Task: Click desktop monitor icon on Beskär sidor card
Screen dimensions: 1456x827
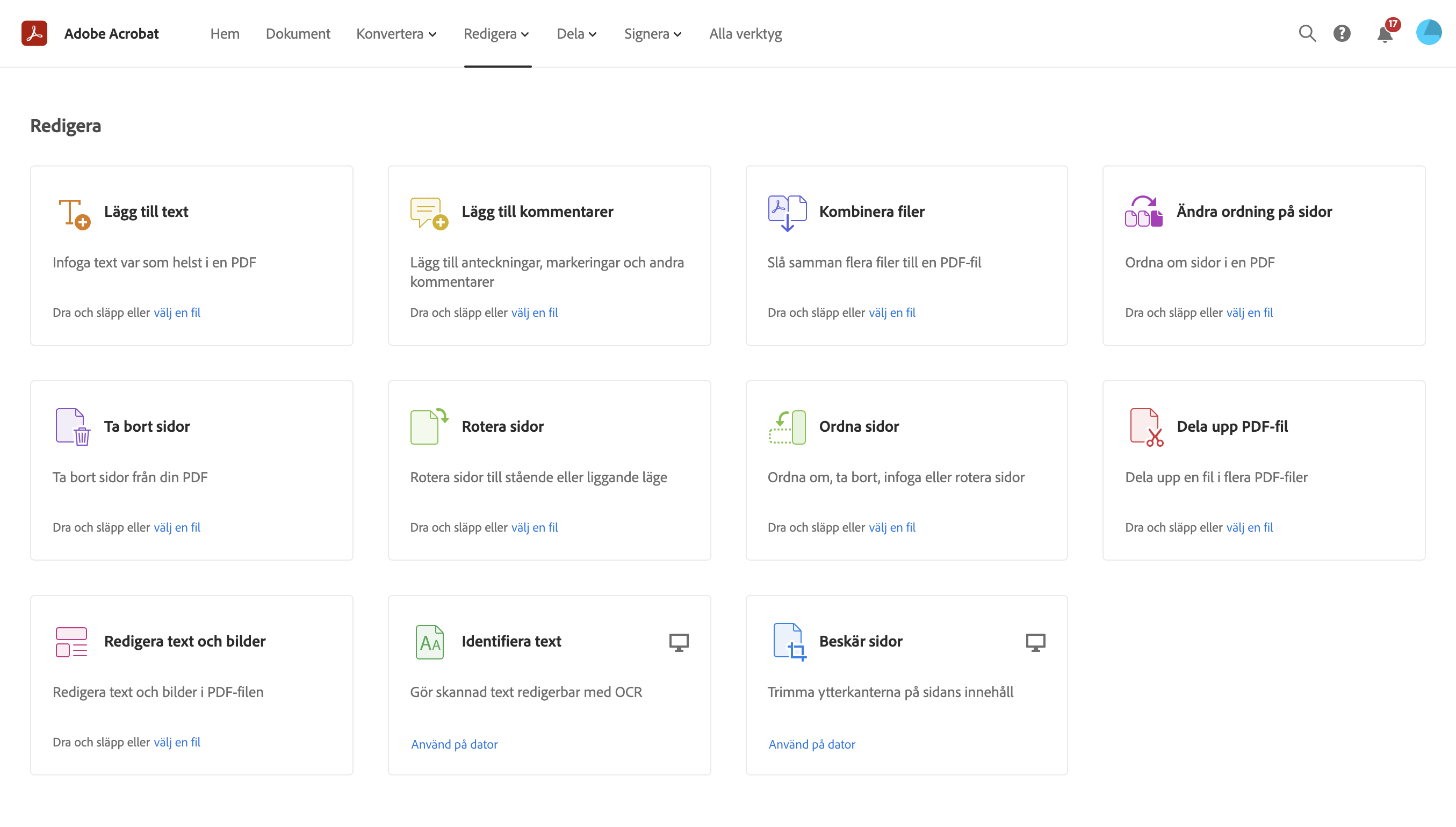Action: tap(1036, 642)
